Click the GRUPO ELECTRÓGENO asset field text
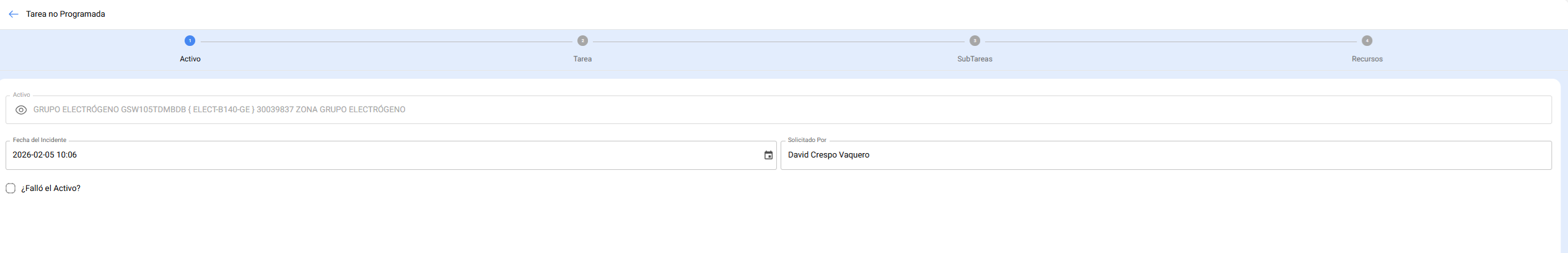 click(x=219, y=110)
